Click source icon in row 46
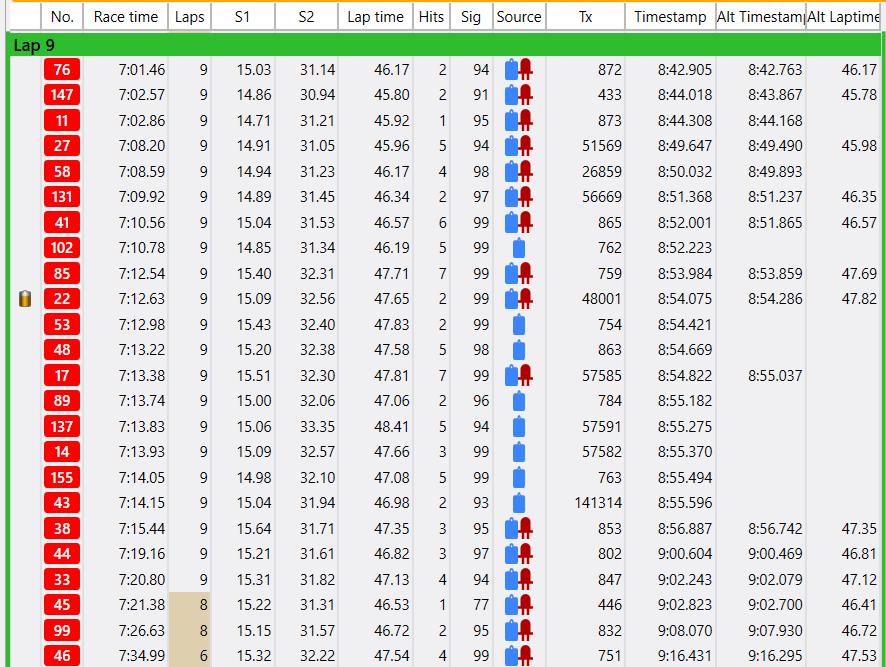Viewport: 886px width, 667px height. [x=519, y=656]
